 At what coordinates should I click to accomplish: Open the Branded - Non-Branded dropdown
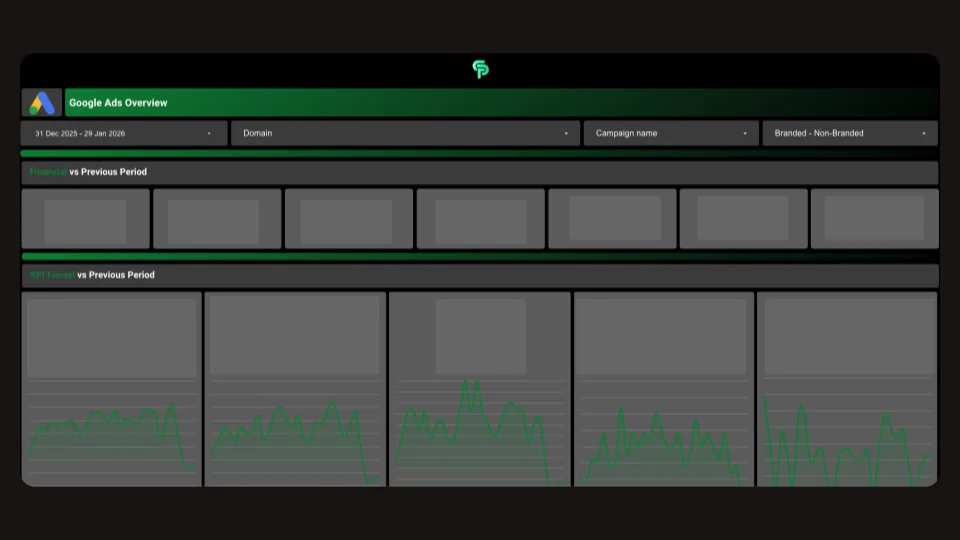coord(850,133)
